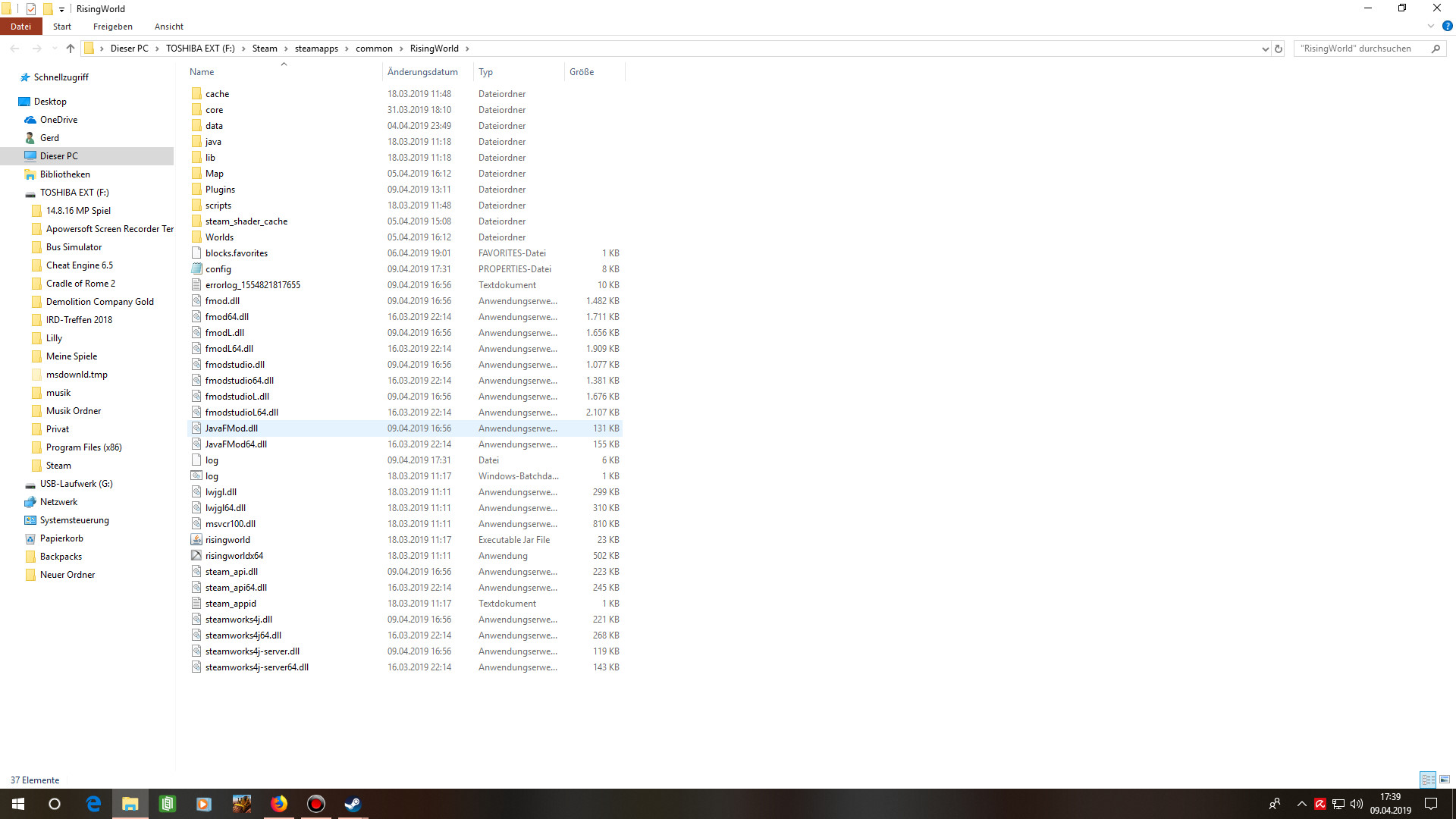Open address bar history dropdown

click(1265, 49)
